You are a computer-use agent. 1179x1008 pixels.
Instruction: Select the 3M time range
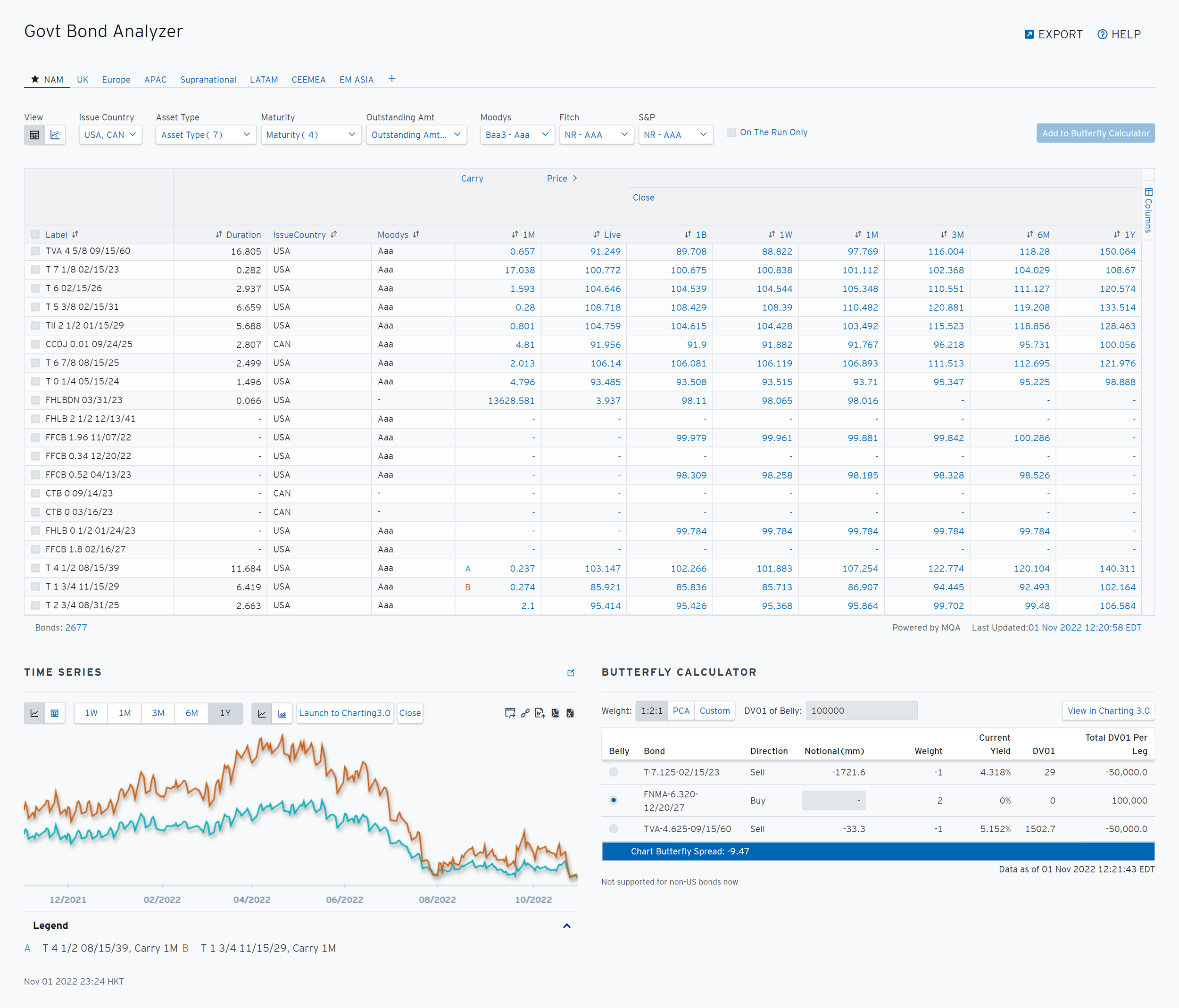coord(158,713)
